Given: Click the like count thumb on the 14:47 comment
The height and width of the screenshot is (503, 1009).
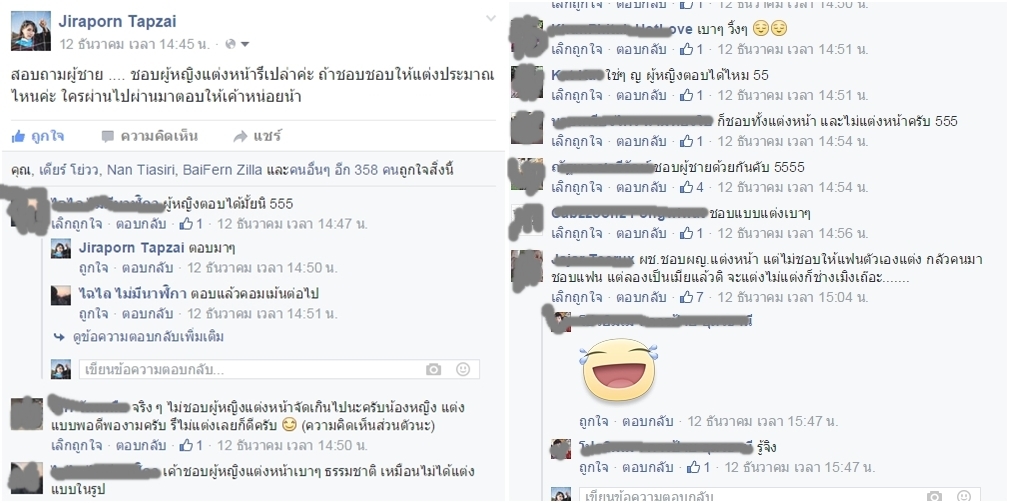Looking at the screenshot, I should (x=187, y=224).
